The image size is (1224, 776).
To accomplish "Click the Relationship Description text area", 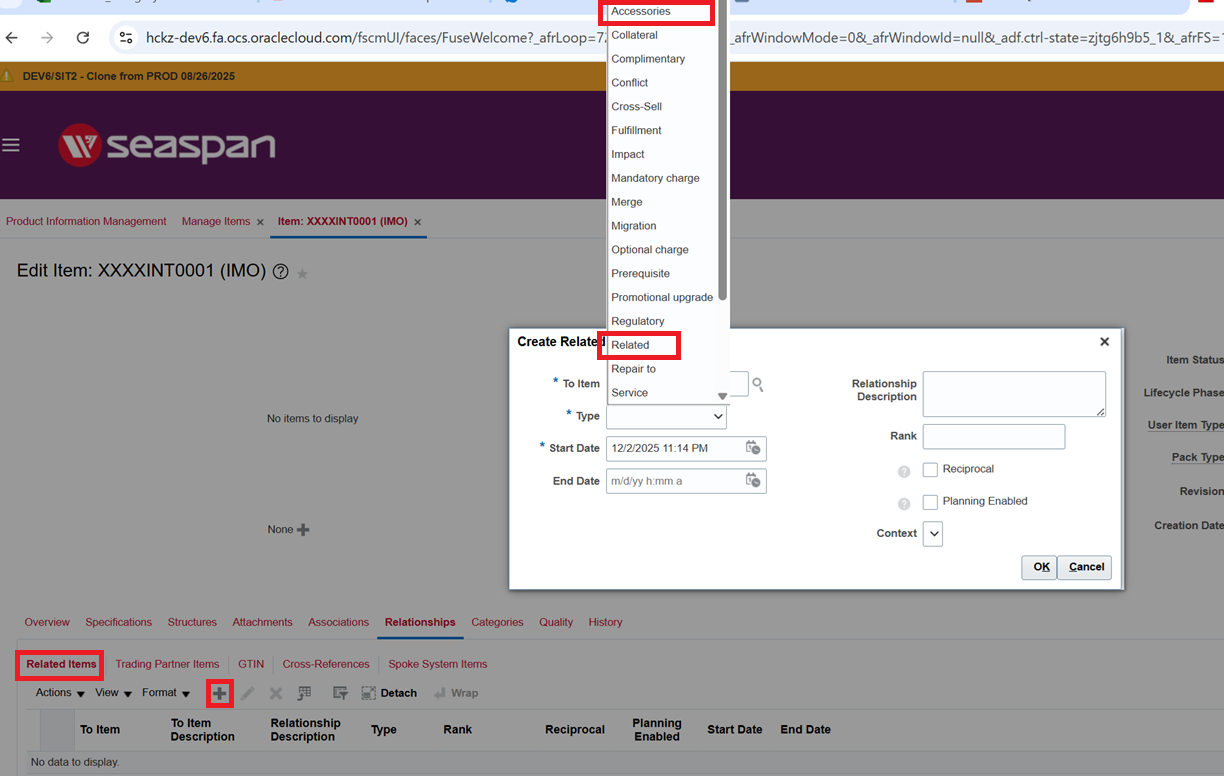I will click(x=1014, y=394).
